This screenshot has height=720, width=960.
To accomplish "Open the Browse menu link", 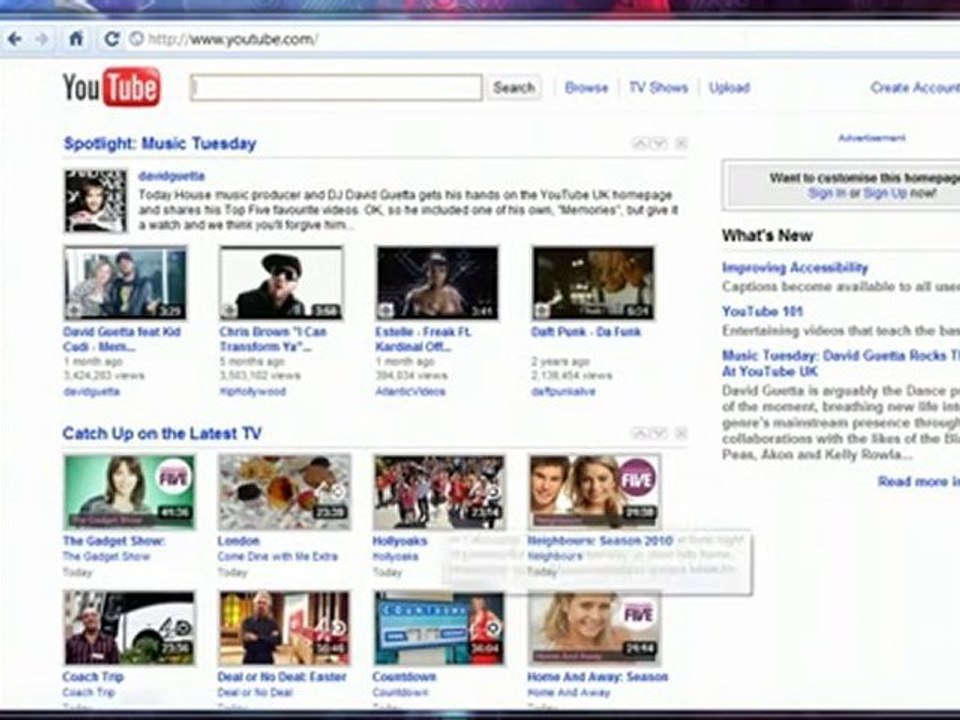I will click(x=586, y=88).
